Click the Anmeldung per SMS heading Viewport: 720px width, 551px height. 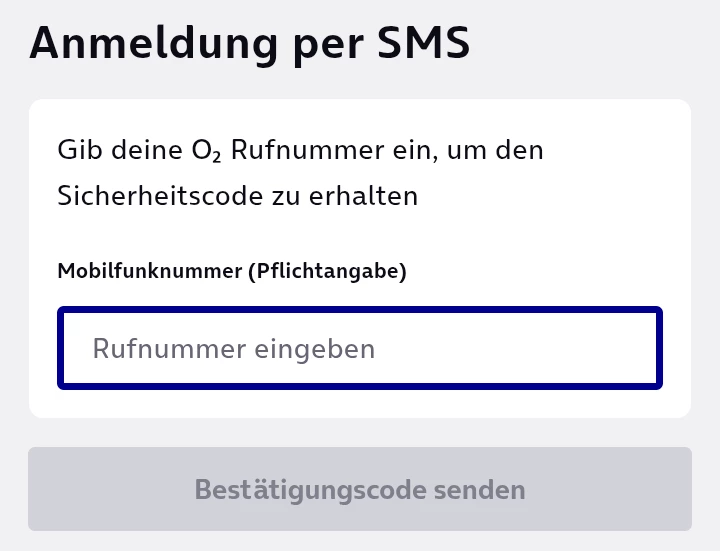(249, 44)
